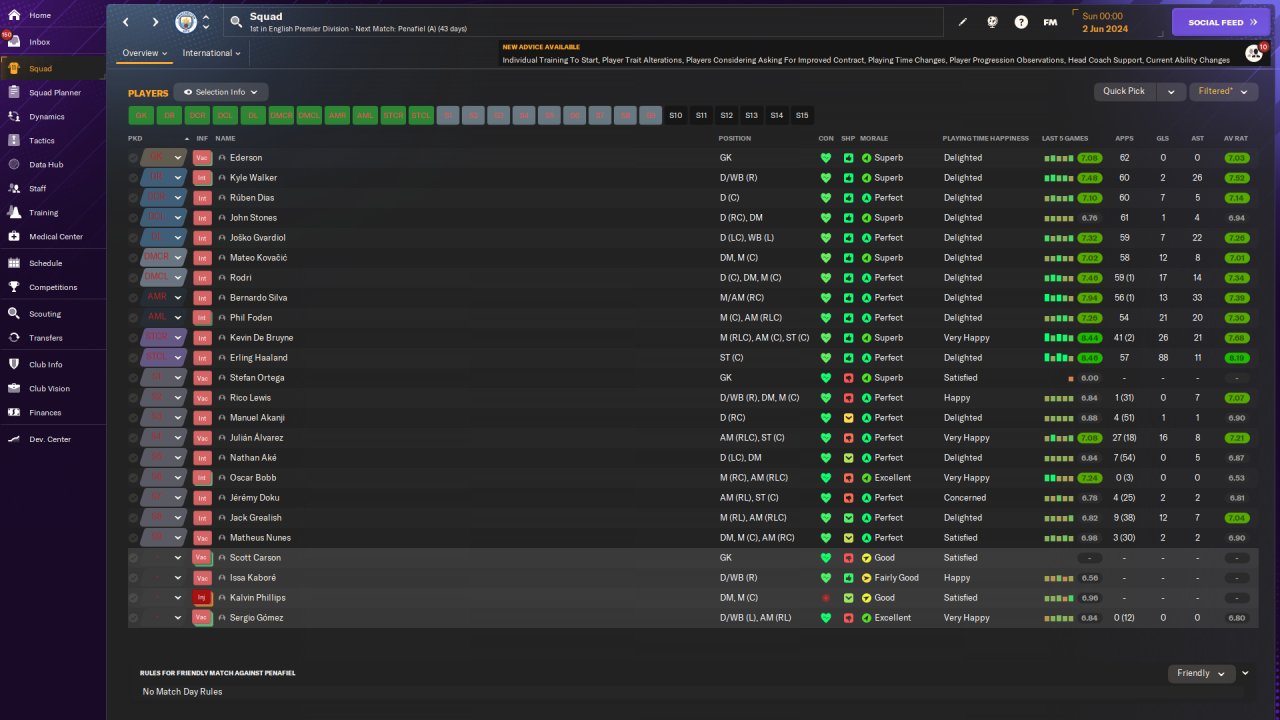Image resolution: width=1280 pixels, height=720 pixels.
Task: Click the Manchester City club badge
Action: (x=186, y=22)
